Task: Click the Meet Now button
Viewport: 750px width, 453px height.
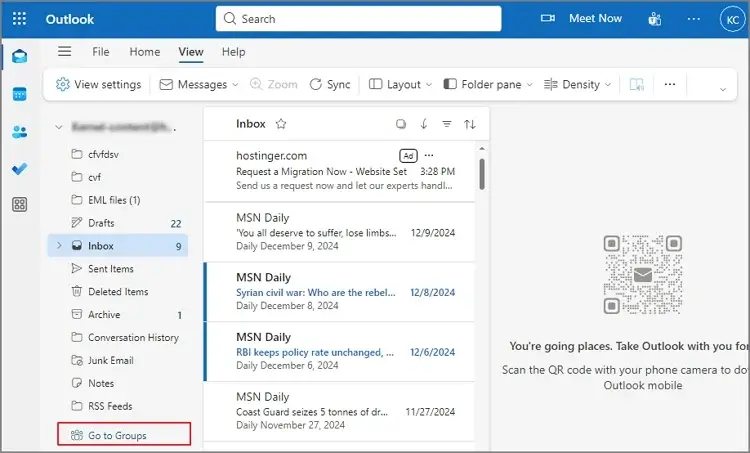Action: (x=582, y=18)
